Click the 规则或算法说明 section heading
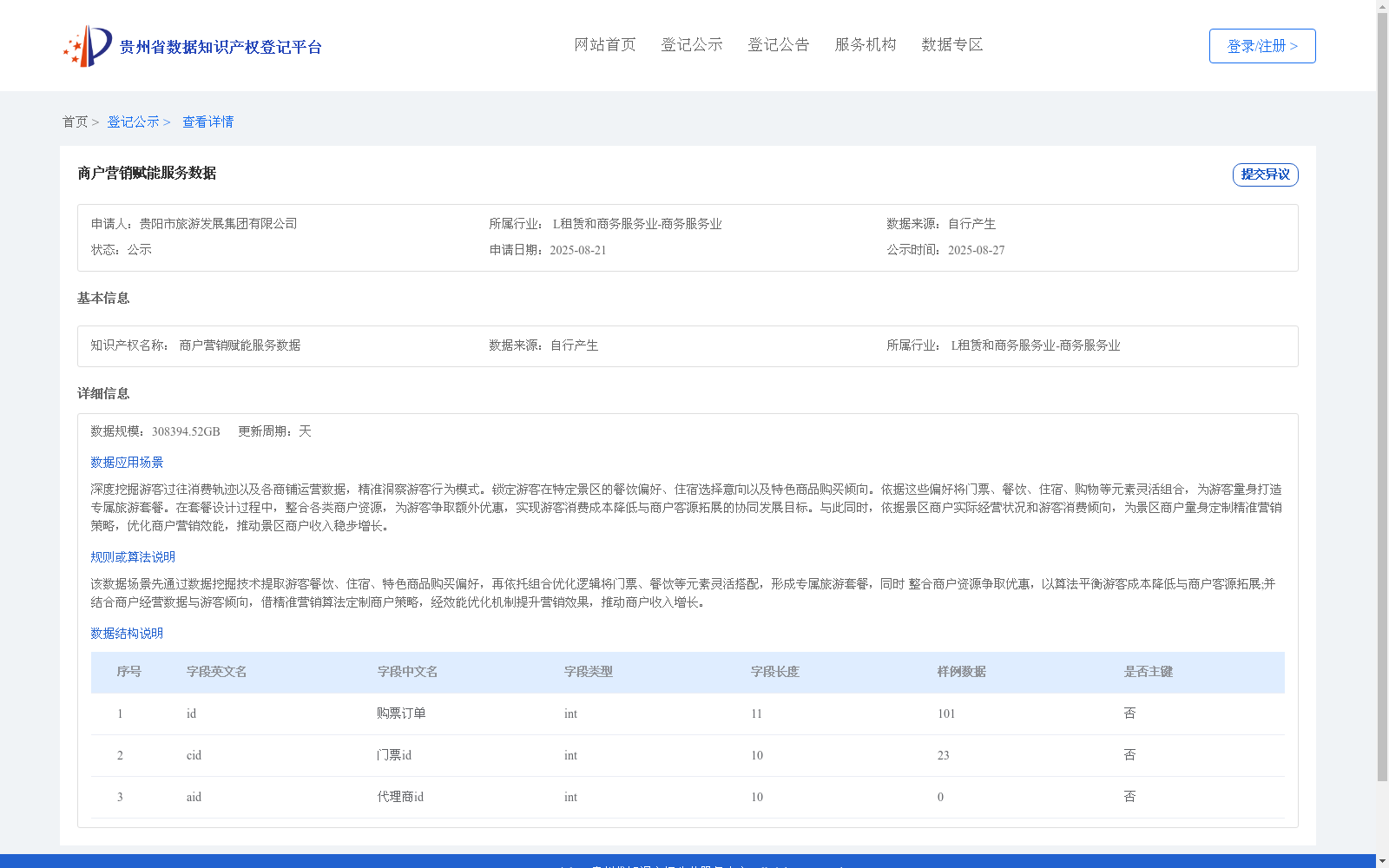Screen dimensions: 1389x868 pyautogui.click(x=133, y=557)
